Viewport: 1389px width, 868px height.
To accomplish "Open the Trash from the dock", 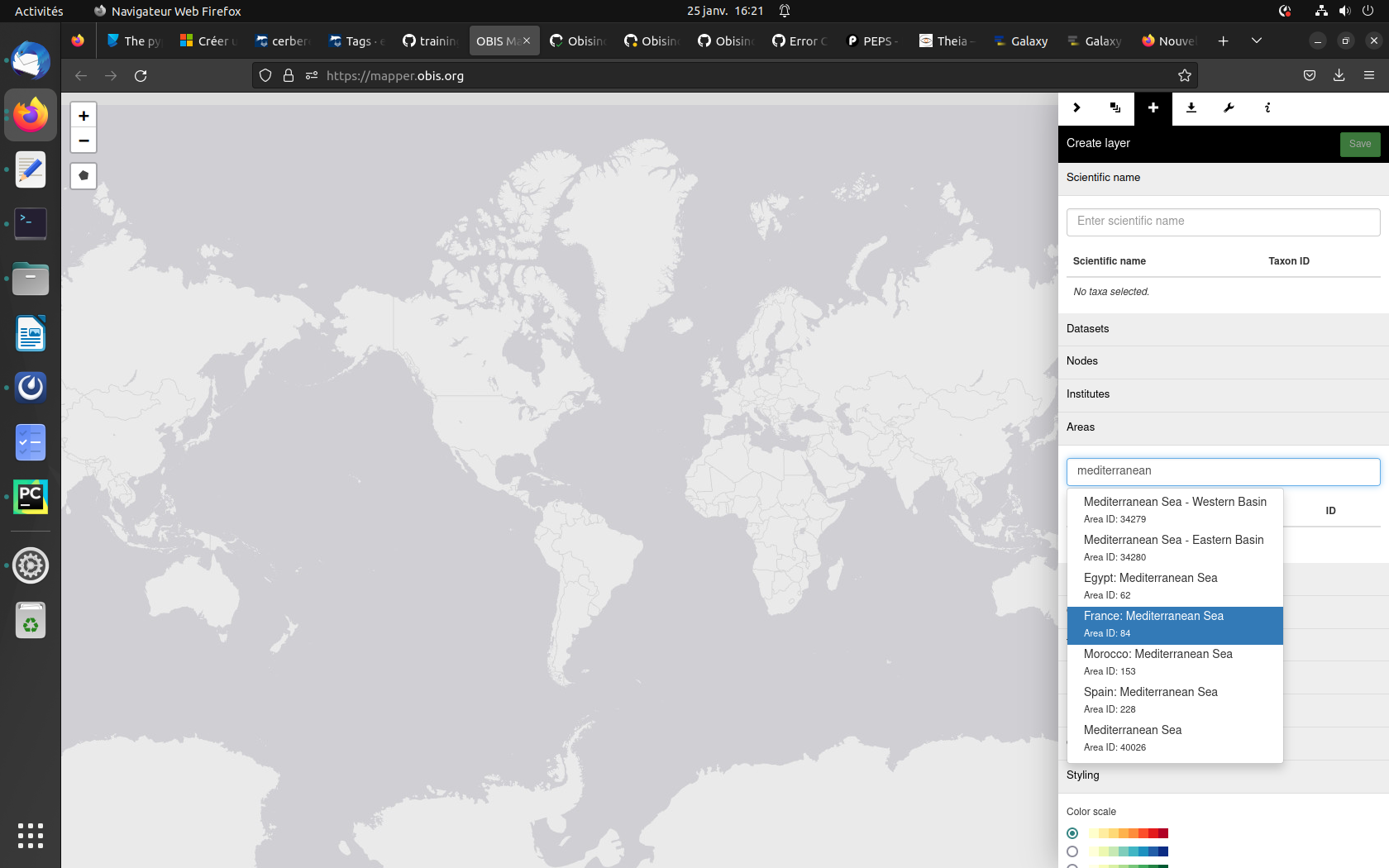I will point(31,620).
